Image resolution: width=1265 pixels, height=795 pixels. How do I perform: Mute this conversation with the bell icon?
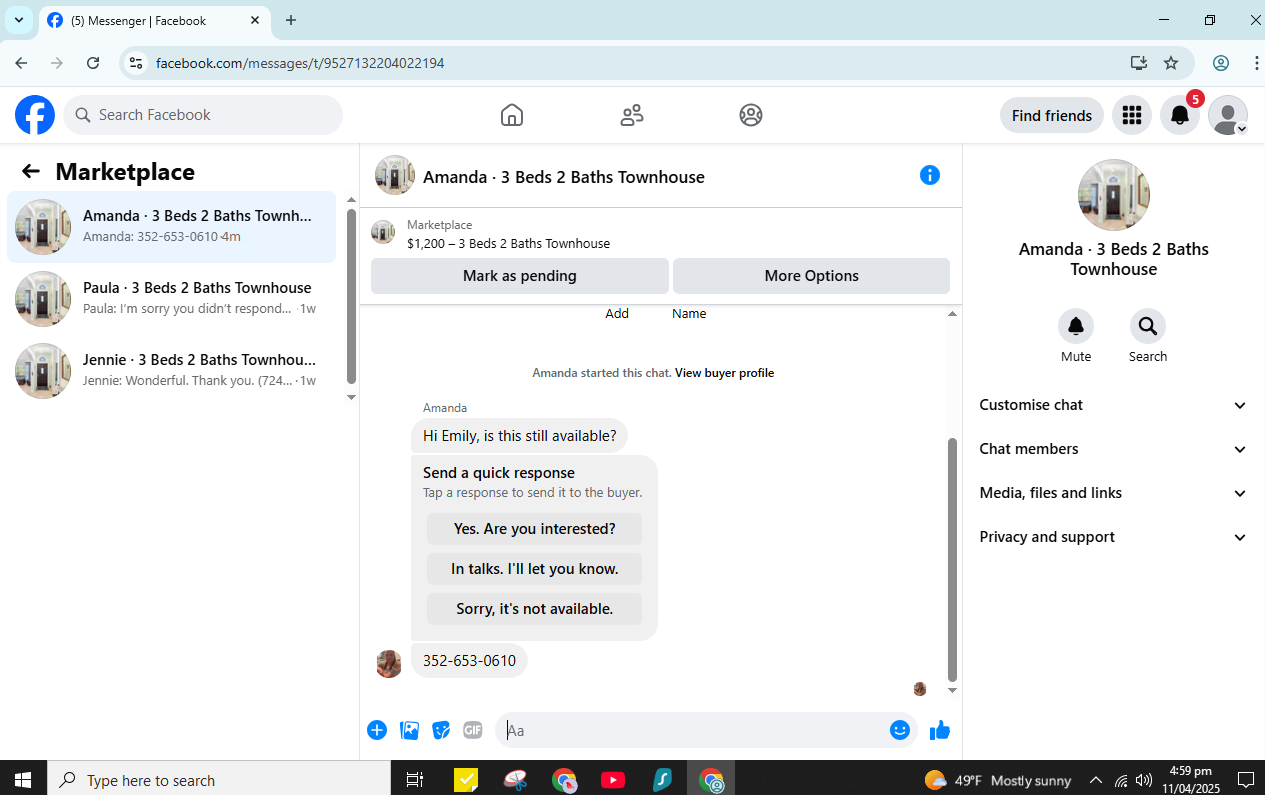point(1076,326)
